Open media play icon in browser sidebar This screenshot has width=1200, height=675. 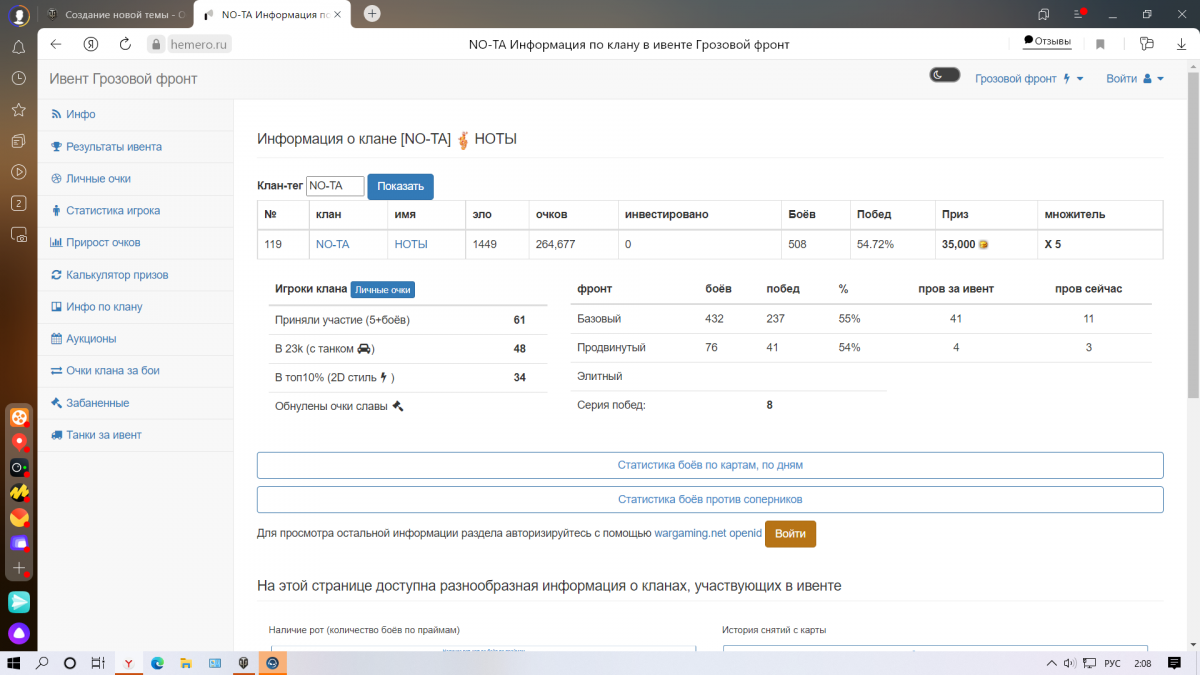pos(18,172)
